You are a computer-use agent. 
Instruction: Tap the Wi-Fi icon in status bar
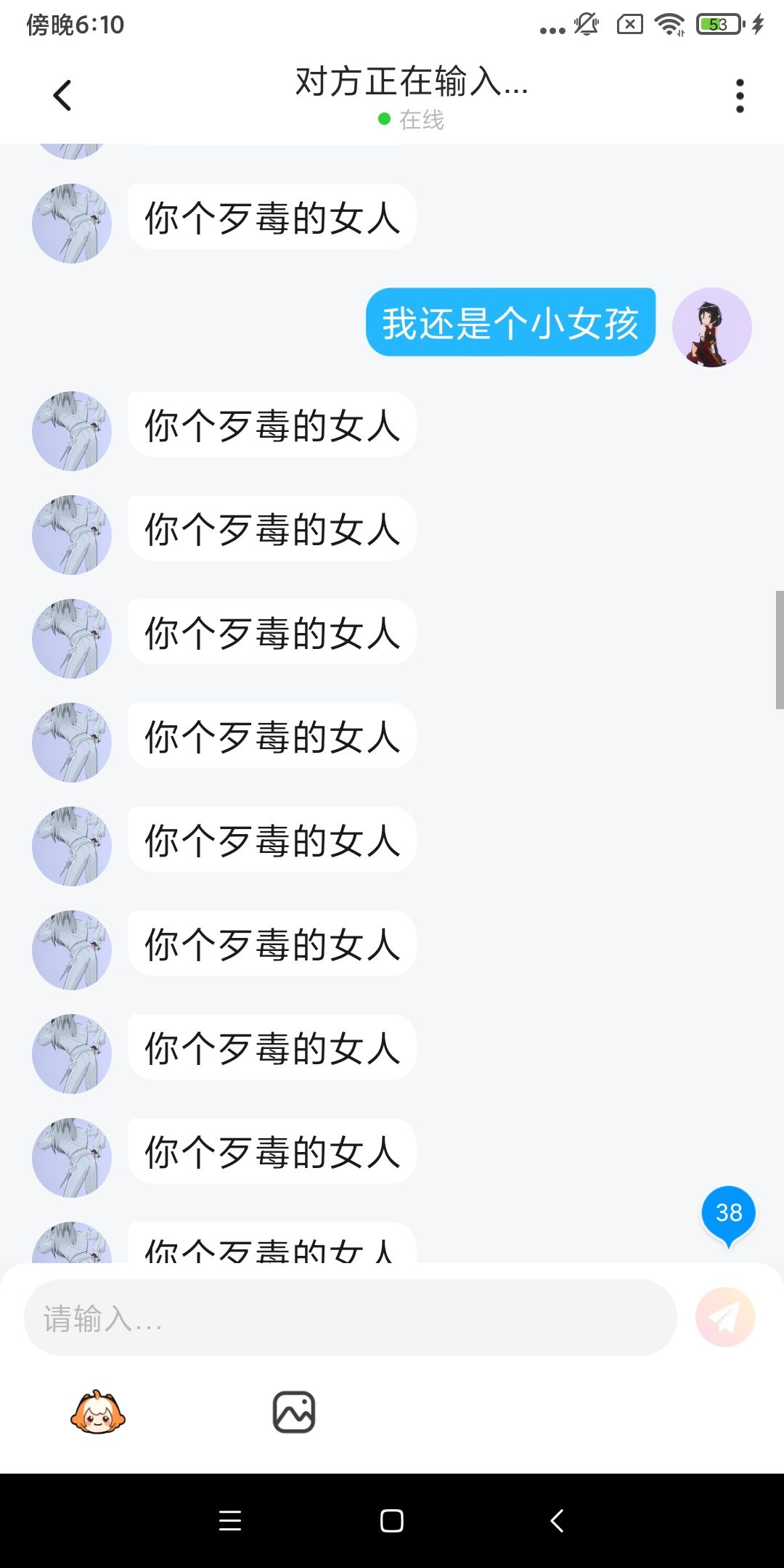click(x=669, y=25)
